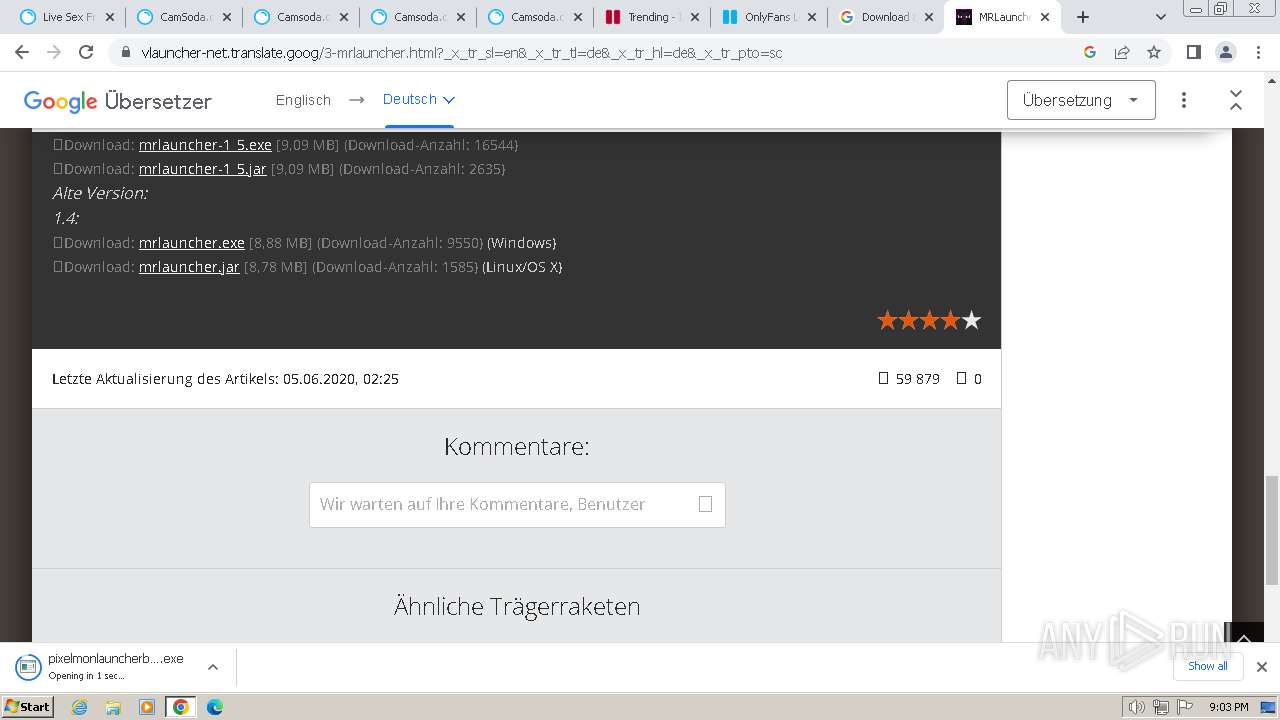Viewport: 1280px width, 720px height.
Task: Open File Explorer from the taskbar
Action: click(x=113, y=707)
